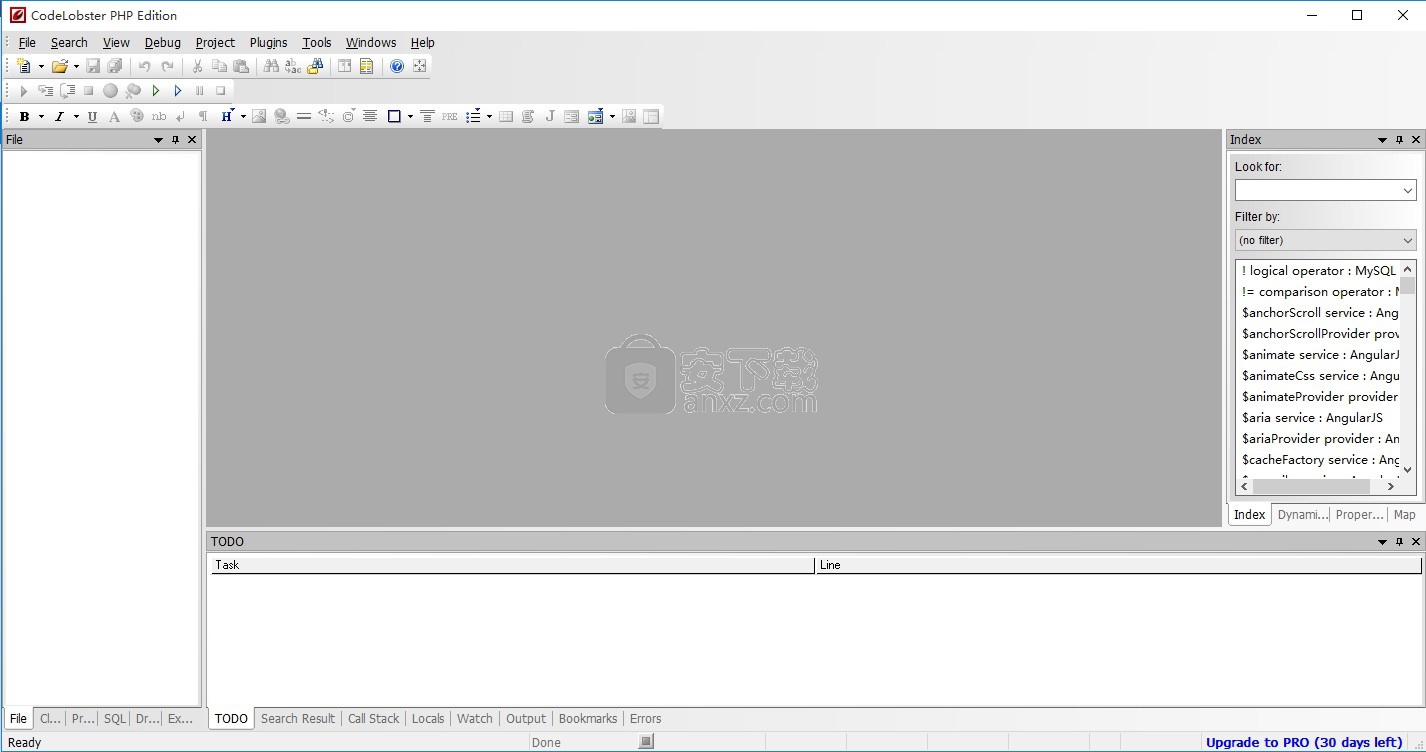Click the Redo arrow icon
Viewport: 1426px width, 752px height.
tap(167, 66)
